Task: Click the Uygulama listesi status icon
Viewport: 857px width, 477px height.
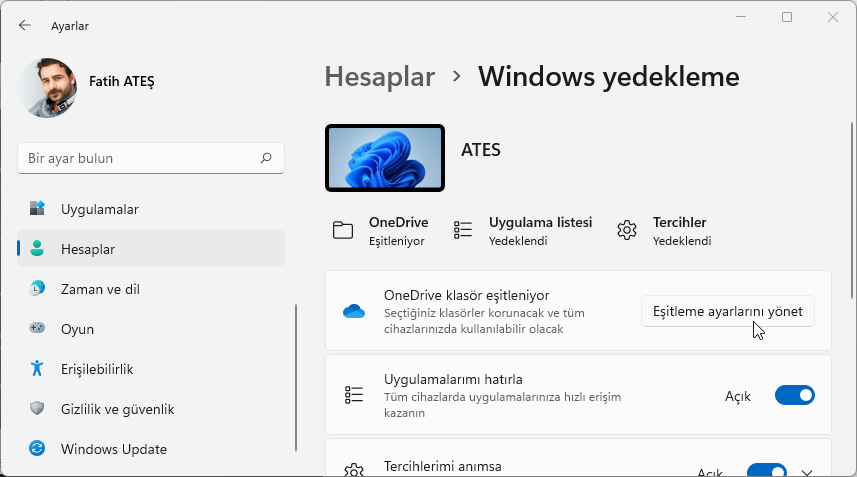Action: [x=463, y=230]
